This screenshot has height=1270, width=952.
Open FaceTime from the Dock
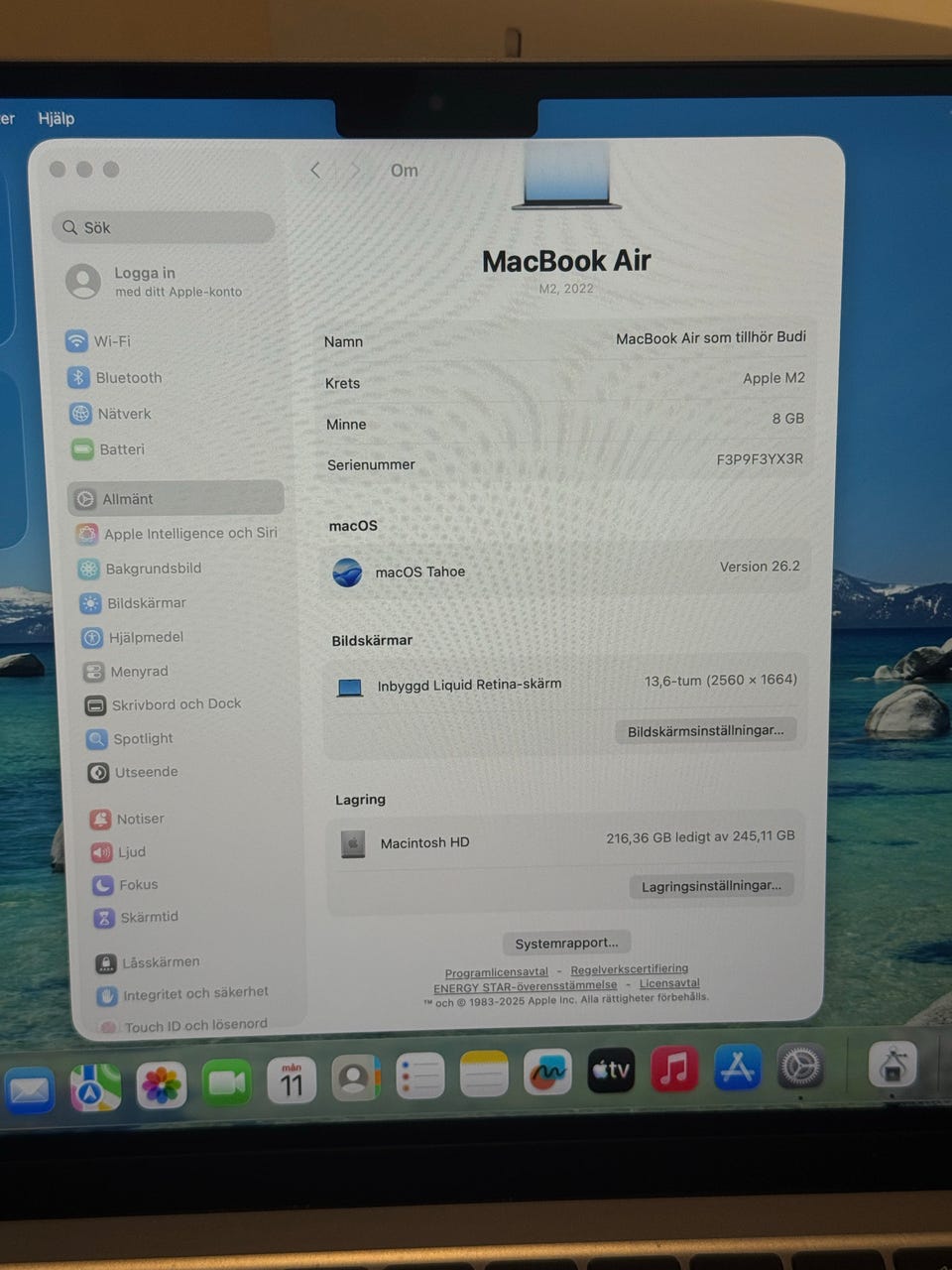click(x=227, y=1082)
